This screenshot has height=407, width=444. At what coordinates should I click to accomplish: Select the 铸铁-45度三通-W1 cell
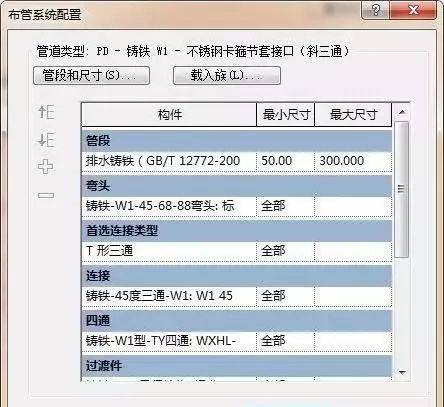pos(169,296)
